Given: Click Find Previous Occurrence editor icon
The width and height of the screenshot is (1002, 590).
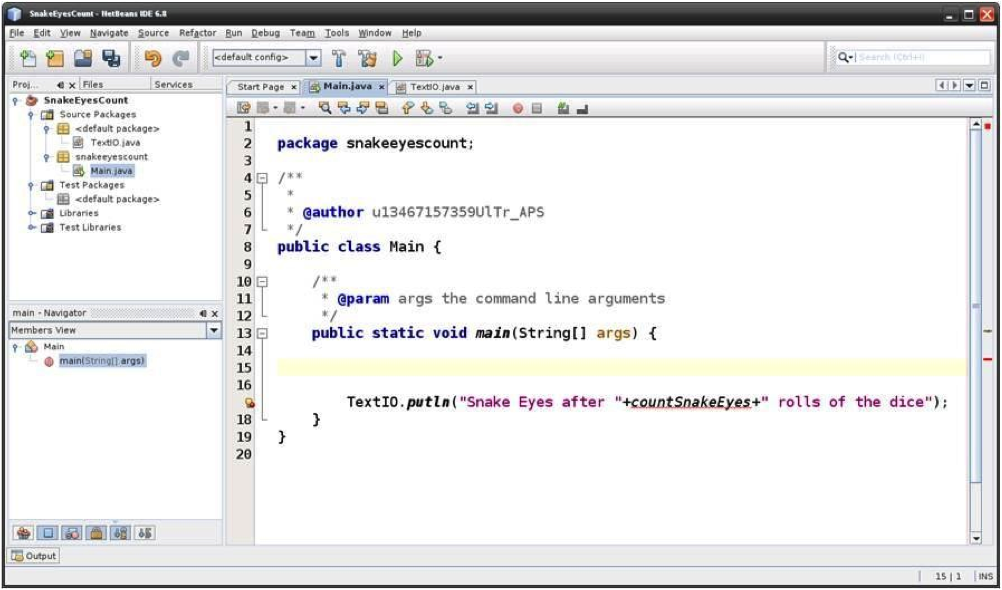Looking at the screenshot, I should pyautogui.click(x=344, y=109).
